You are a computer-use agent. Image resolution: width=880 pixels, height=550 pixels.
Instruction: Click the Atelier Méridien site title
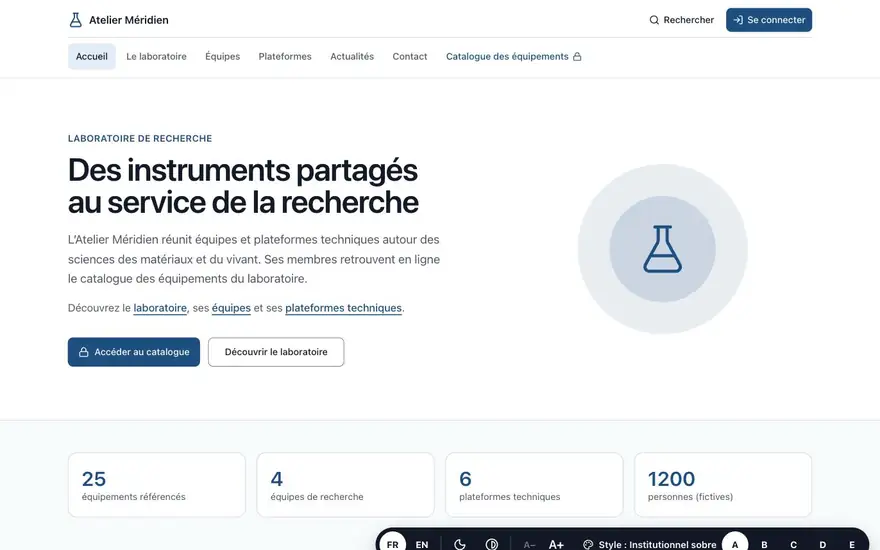(129, 20)
